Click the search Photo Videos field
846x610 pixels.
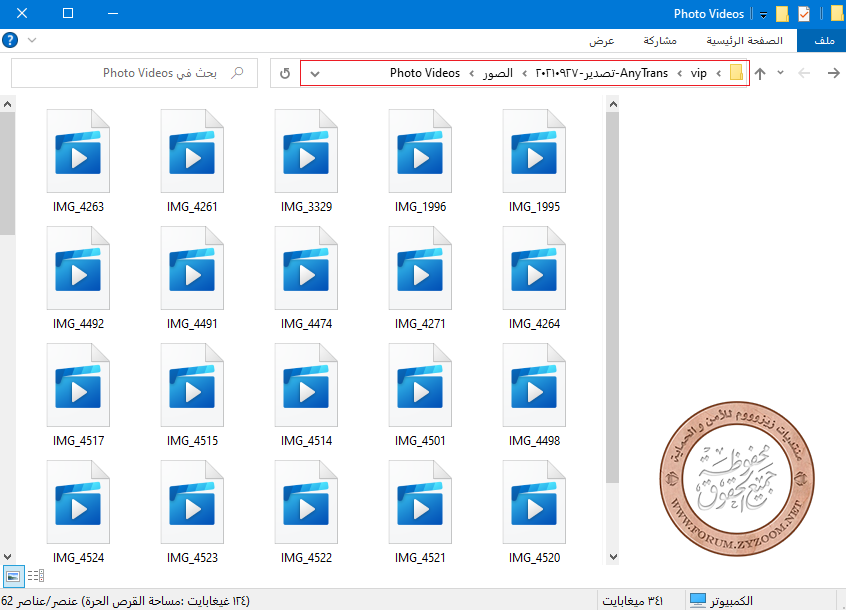point(134,73)
